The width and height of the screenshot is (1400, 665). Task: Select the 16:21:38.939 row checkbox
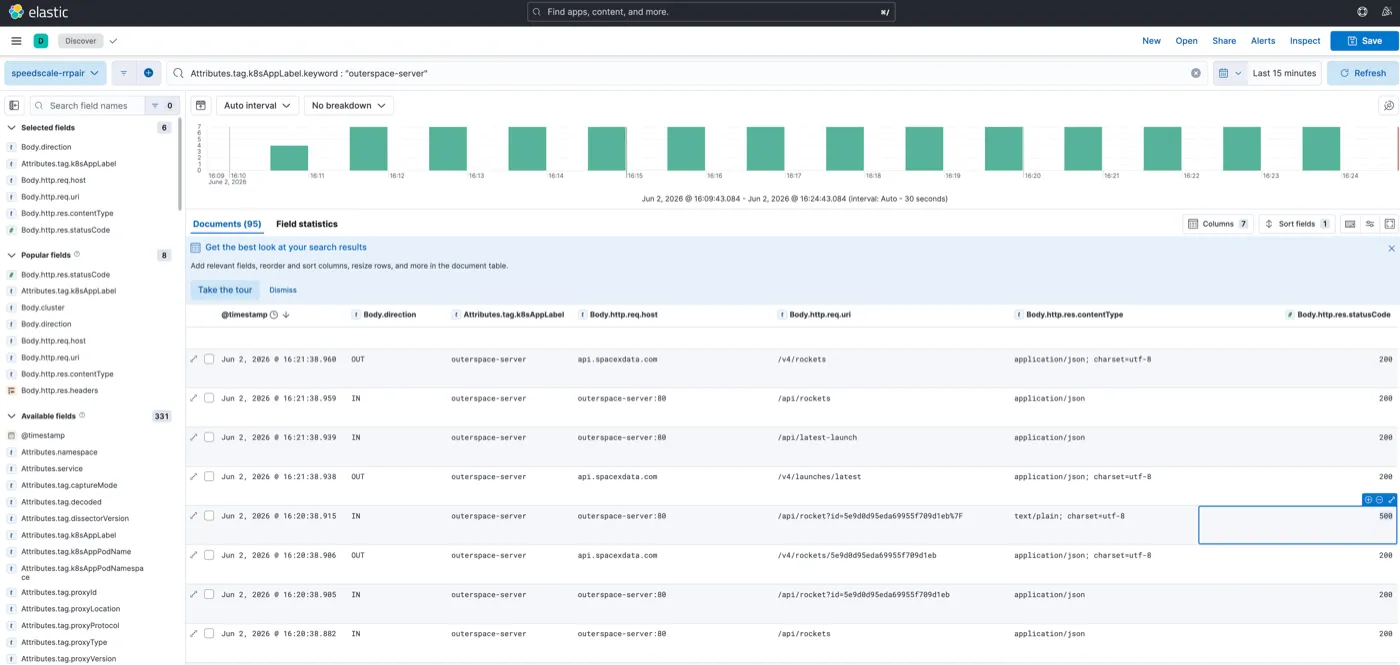click(209, 437)
